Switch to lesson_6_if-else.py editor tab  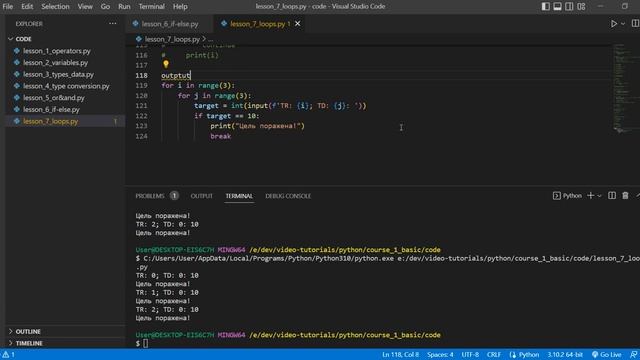170,24
